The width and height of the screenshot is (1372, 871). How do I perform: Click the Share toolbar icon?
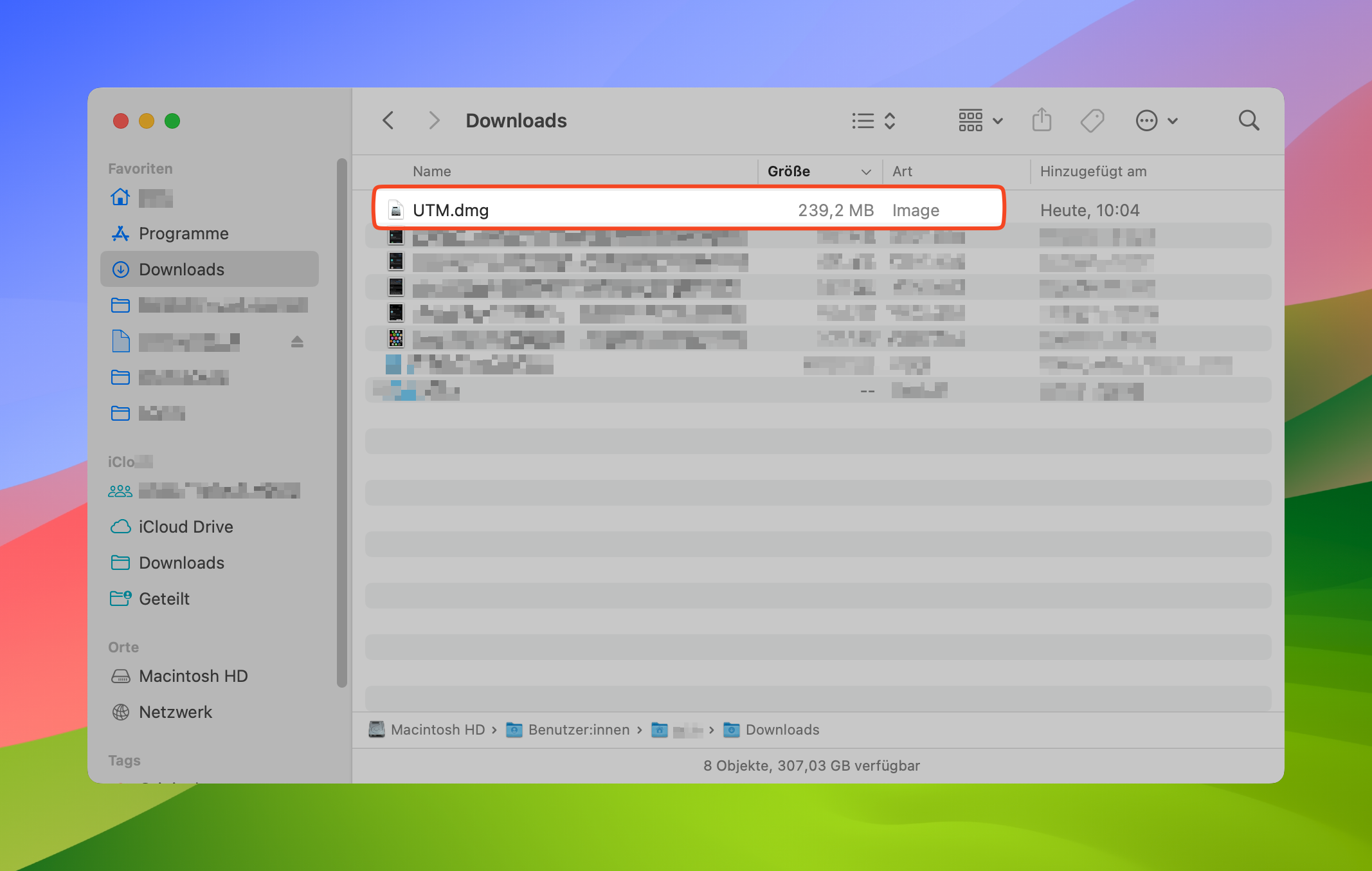[1042, 120]
